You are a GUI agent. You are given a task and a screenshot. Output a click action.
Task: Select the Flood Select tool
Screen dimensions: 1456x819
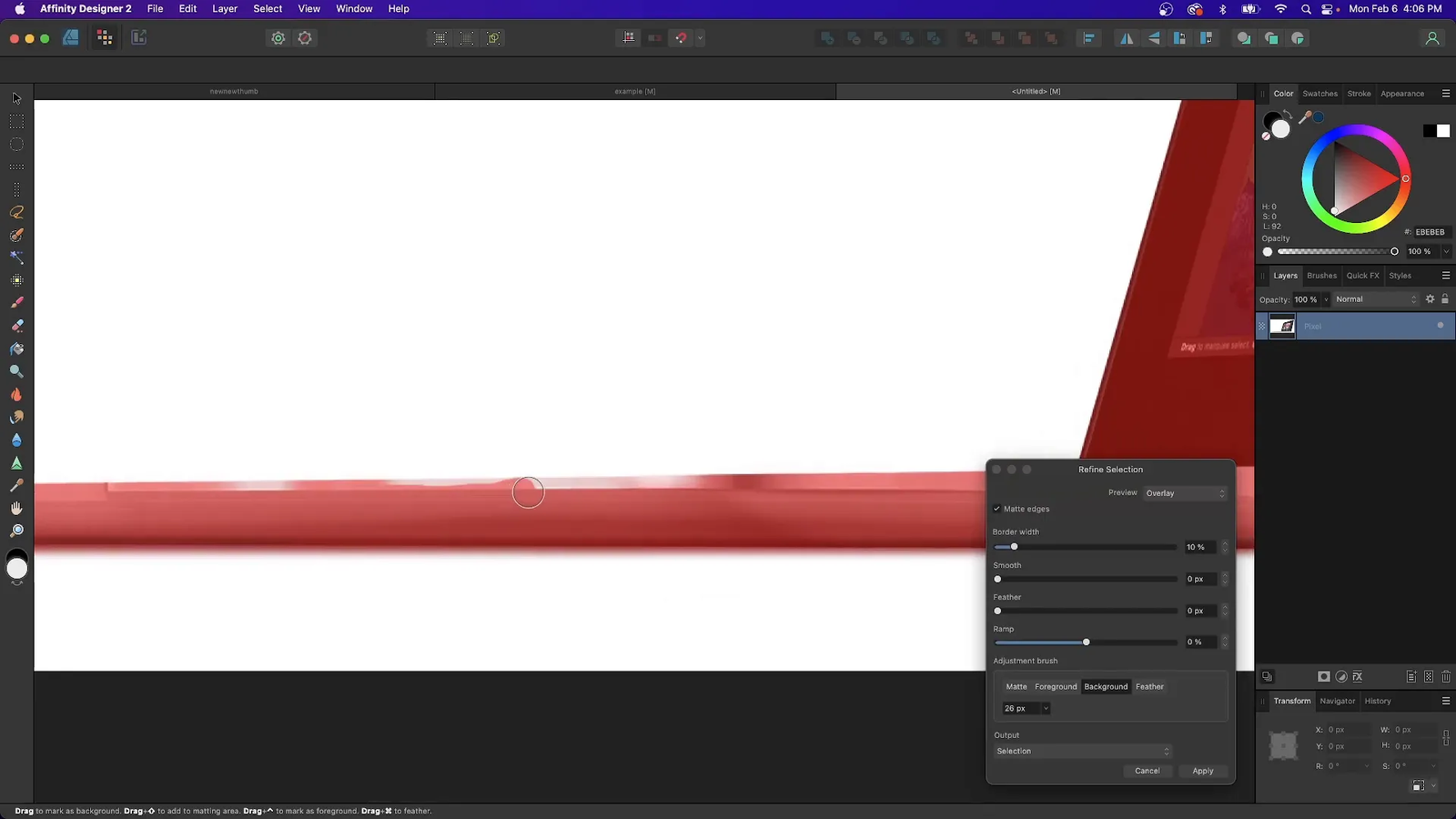(x=16, y=258)
